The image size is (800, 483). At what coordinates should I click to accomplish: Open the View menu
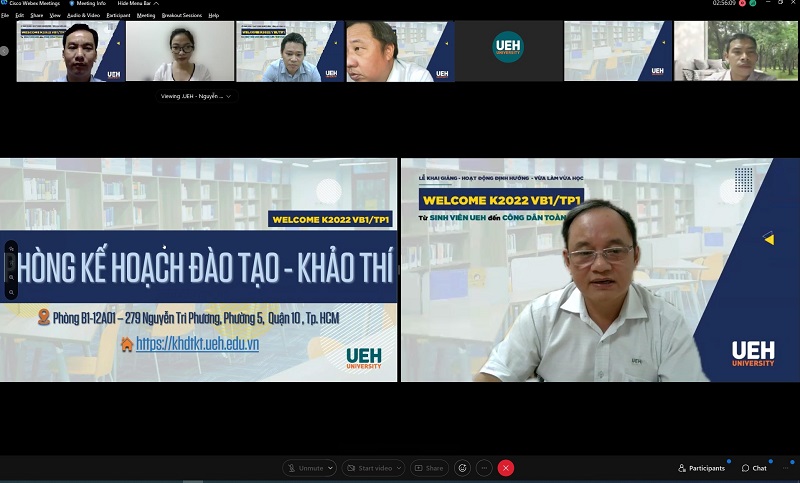pyautogui.click(x=55, y=15)
